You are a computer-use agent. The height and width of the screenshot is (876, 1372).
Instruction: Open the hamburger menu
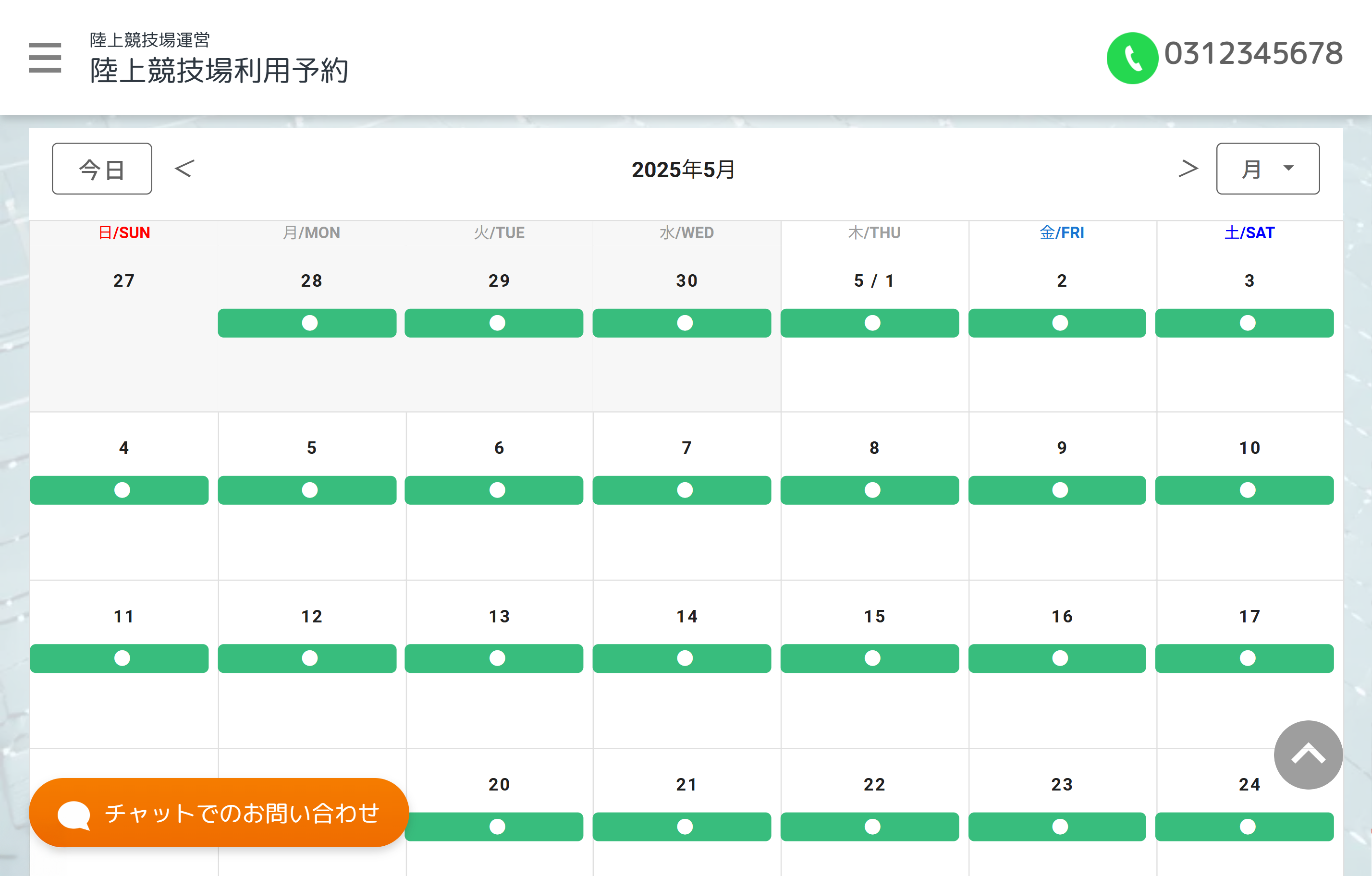pos(45,58)
